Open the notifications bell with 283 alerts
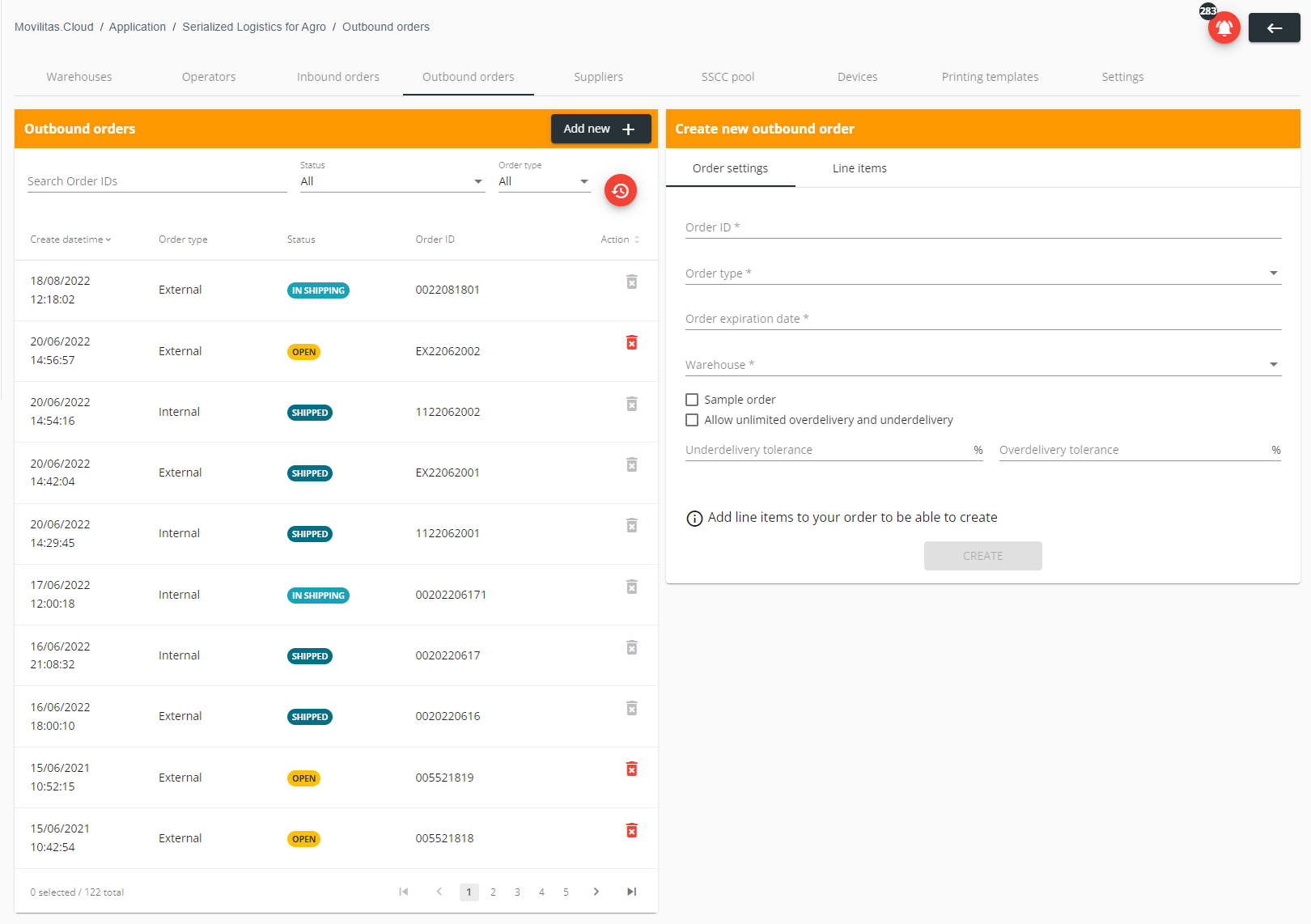The width and height of the screenshot is (1311, 924). click(x=1224, y=28)
